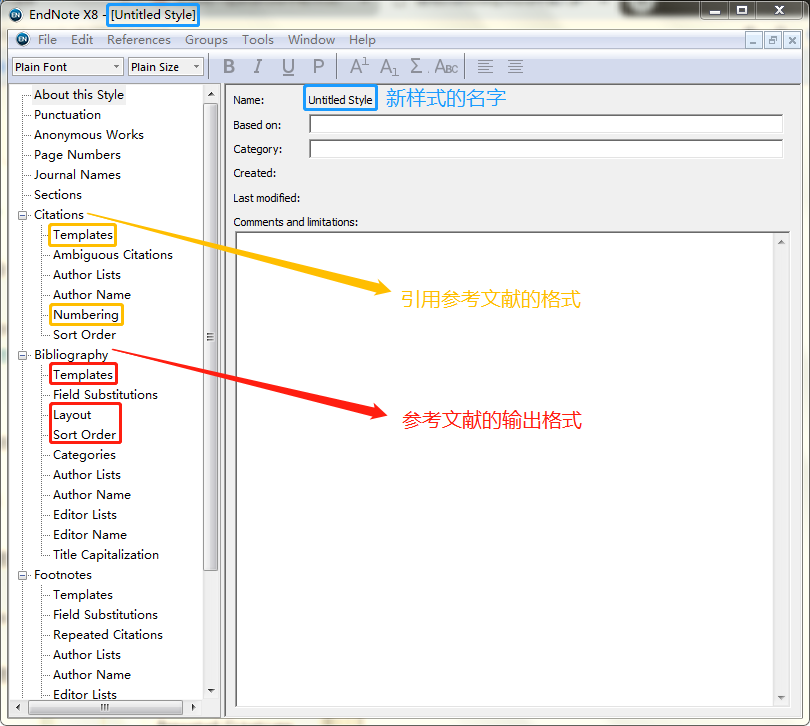This screenshot has width=810, height=726.
Task: Select About this Style
Action: tap(79, 95)
